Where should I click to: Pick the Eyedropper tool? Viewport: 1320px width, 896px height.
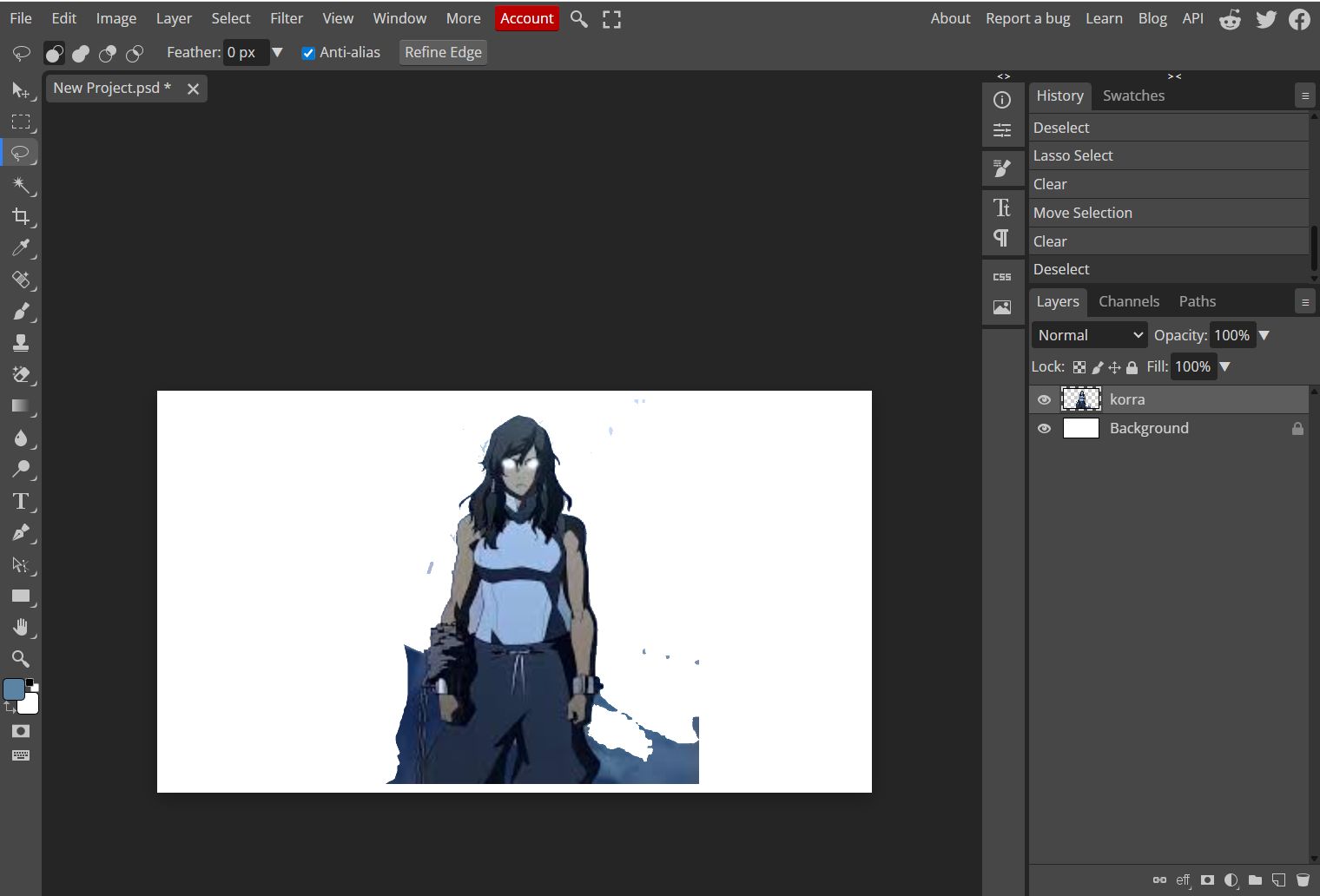point(22,248)
